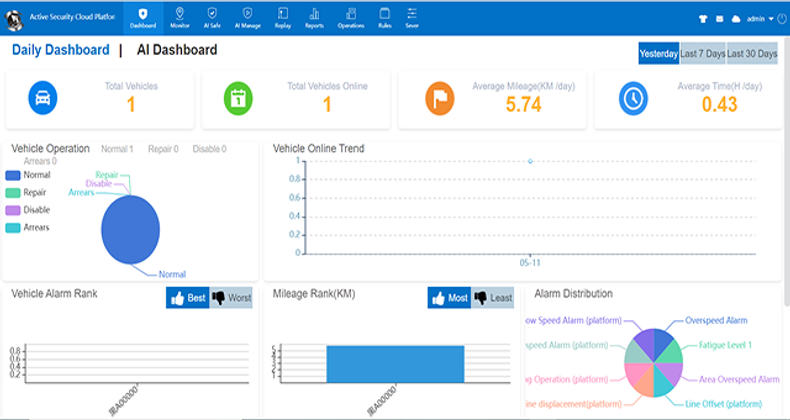The height and width of the screenshot is (420, 790).
Task: Toggle Normal legend swatch in Vehicle Operation
Action: [13, 175]
